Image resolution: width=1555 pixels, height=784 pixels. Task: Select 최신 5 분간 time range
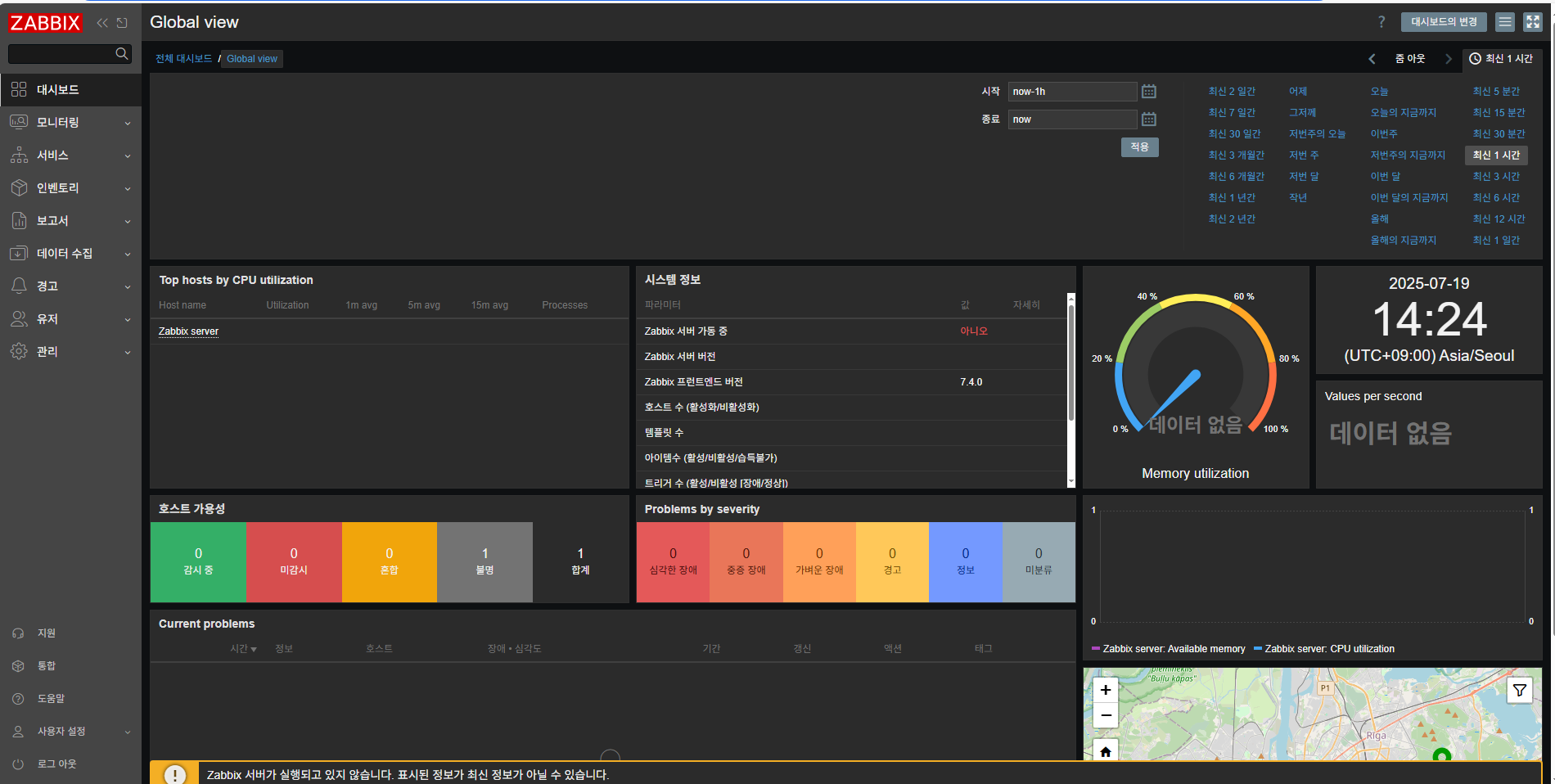(1496, 92)
